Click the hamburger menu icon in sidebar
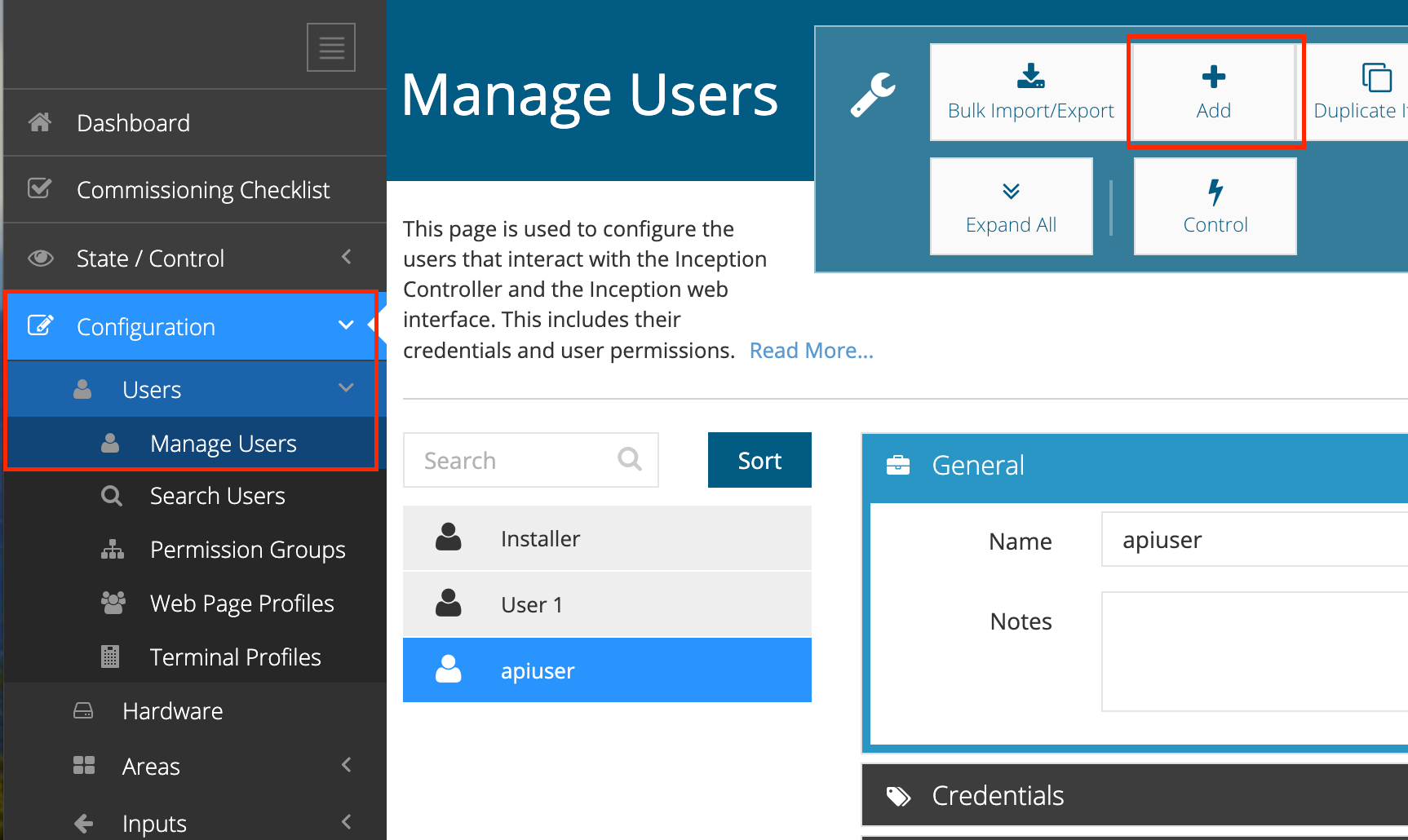Screen dimensions: 1408x840 [x=330, y=47]
